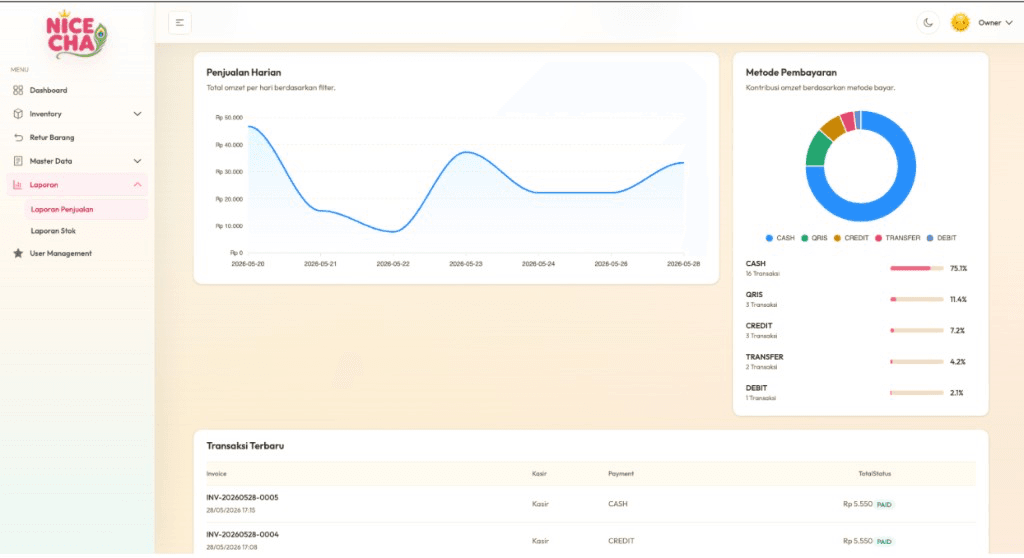This screenshot has height=558, width=1024.
Task: Expand the Master Data menu chevron
Action: (x=137, y=161)
